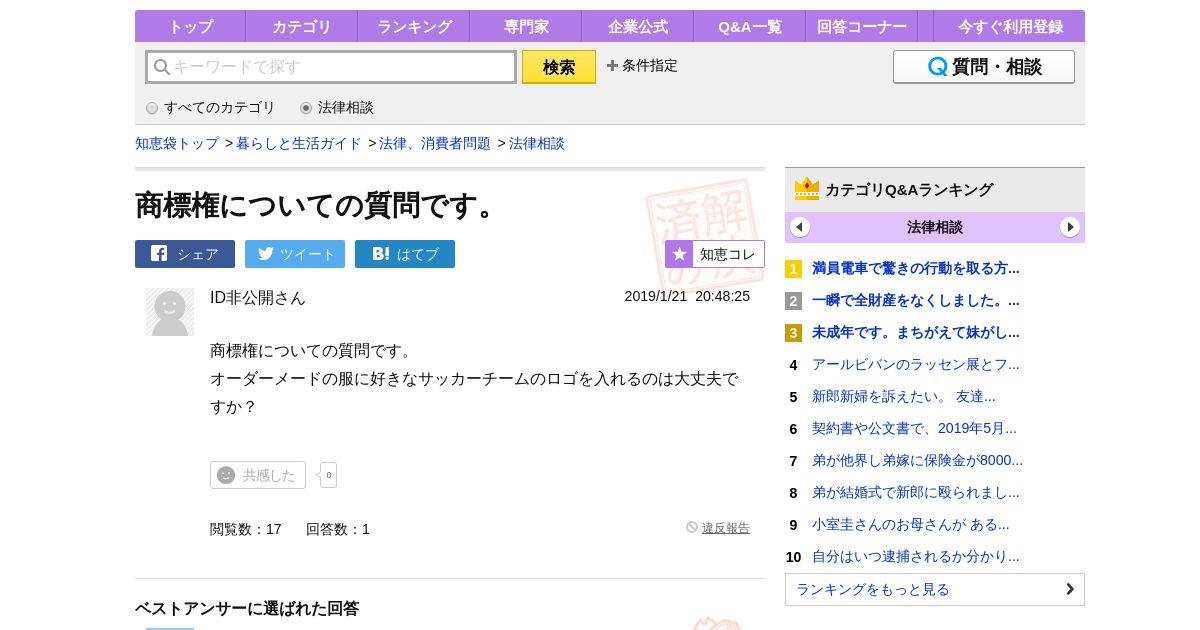The image size is (1200, 630).
Task: Select the すべてのカテゴリ radio button
Action: (152, 108)
